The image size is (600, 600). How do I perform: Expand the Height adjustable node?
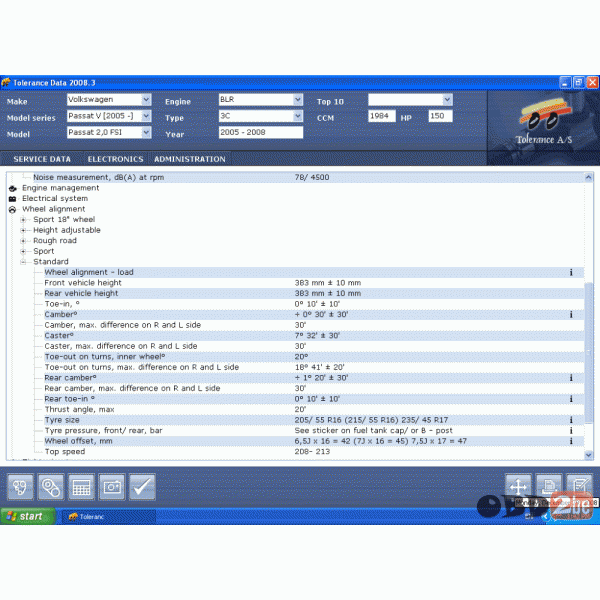tap(23, 230)
